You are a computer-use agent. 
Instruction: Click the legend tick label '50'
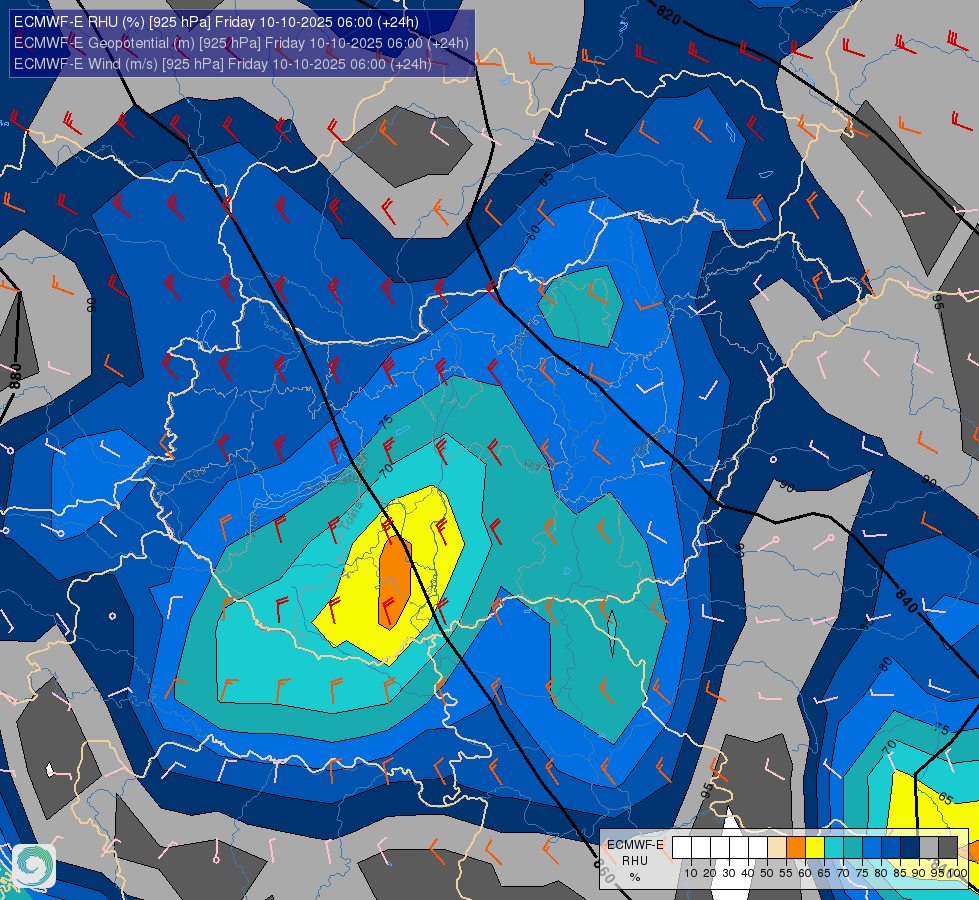pyautogui.click(x=767, y=873)
